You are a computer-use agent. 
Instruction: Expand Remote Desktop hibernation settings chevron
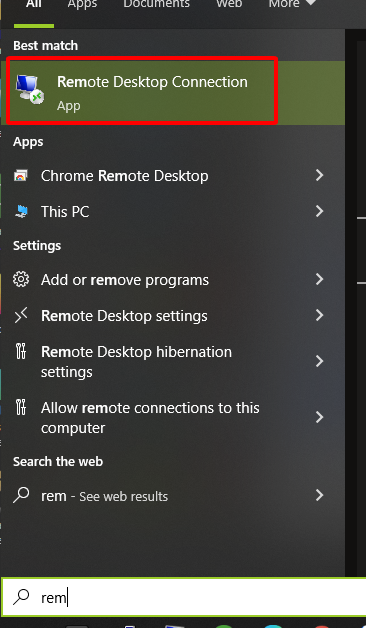[319, 361]
